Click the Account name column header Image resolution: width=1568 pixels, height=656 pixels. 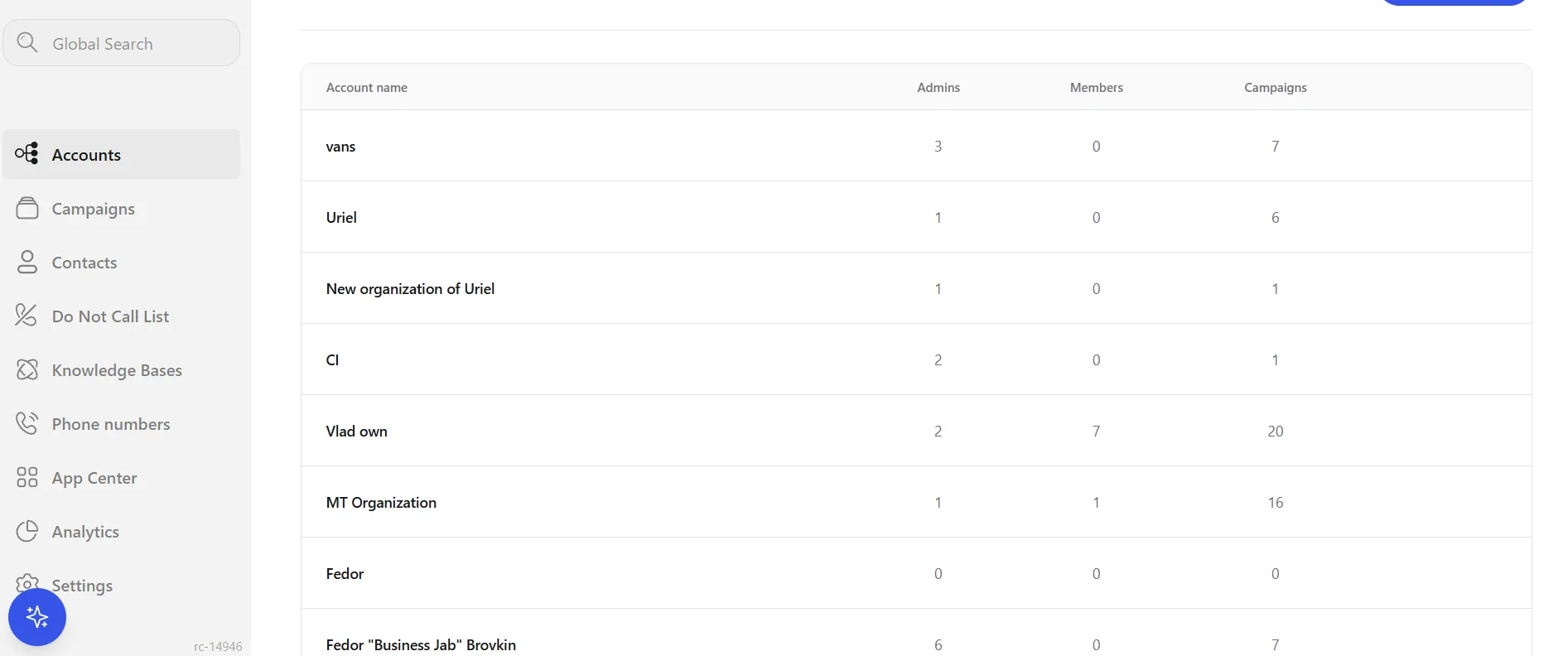pyautogui.click(x=367, y=88)
